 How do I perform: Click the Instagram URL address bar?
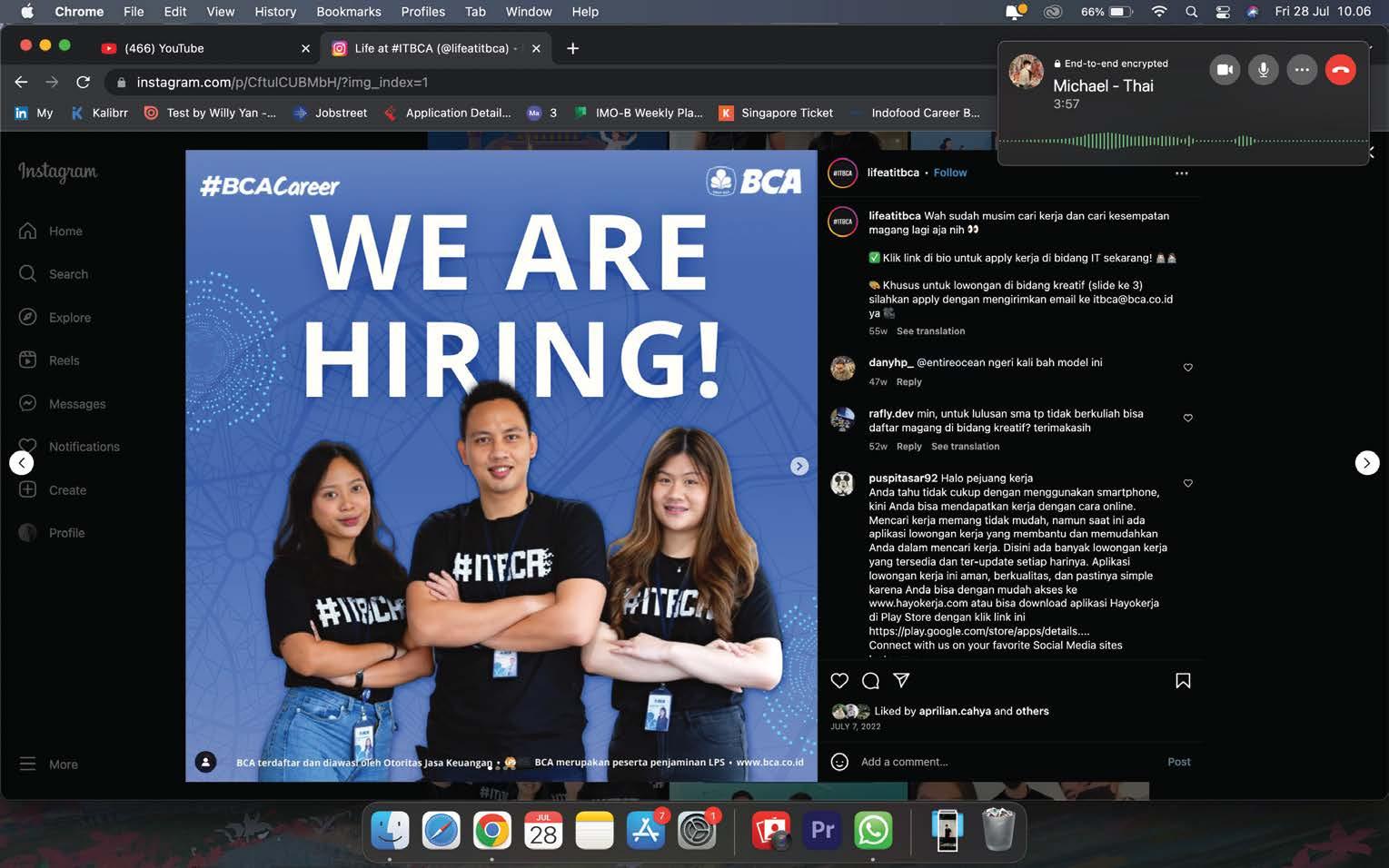(x=545, y=82)
